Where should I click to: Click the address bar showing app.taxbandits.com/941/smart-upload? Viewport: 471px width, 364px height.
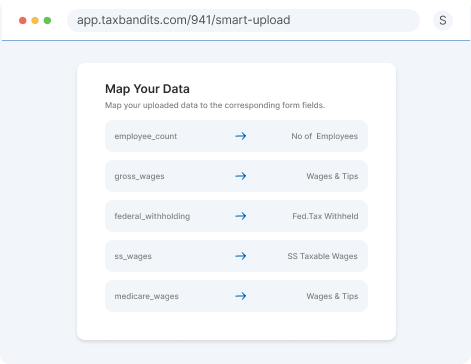pos(243,20)
